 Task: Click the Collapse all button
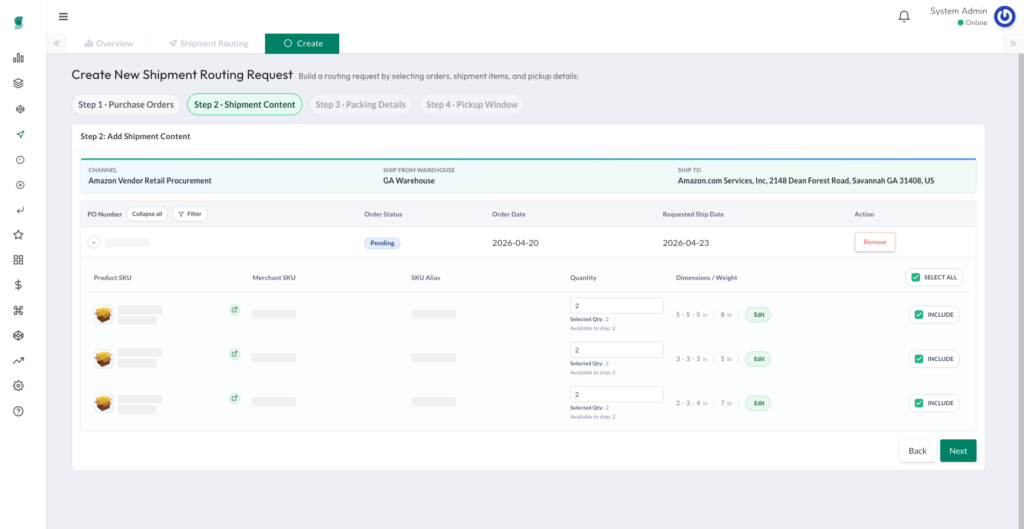147,214
